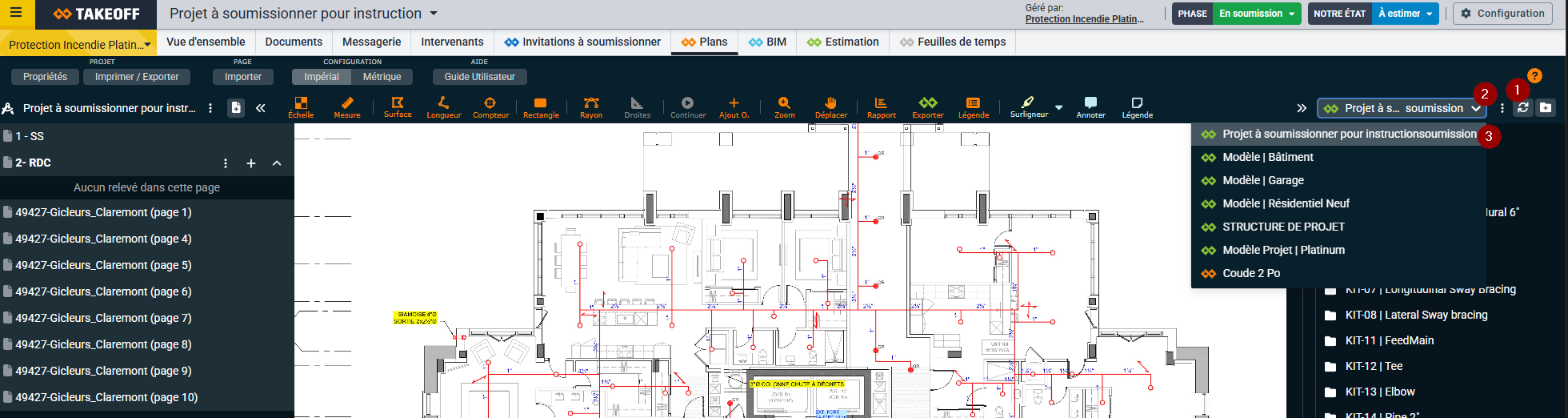Collapse the 2- RDC page section

[277, 163]
